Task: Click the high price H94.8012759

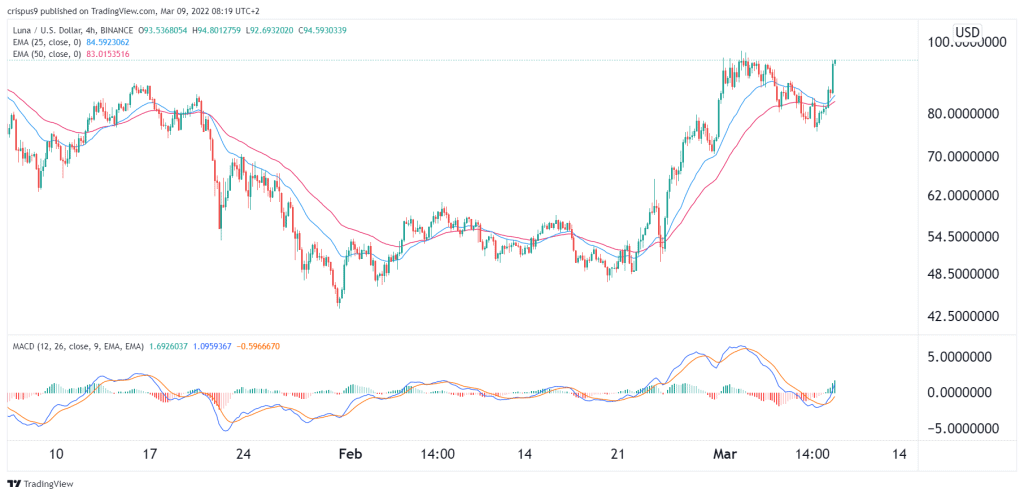Action: 219,30
